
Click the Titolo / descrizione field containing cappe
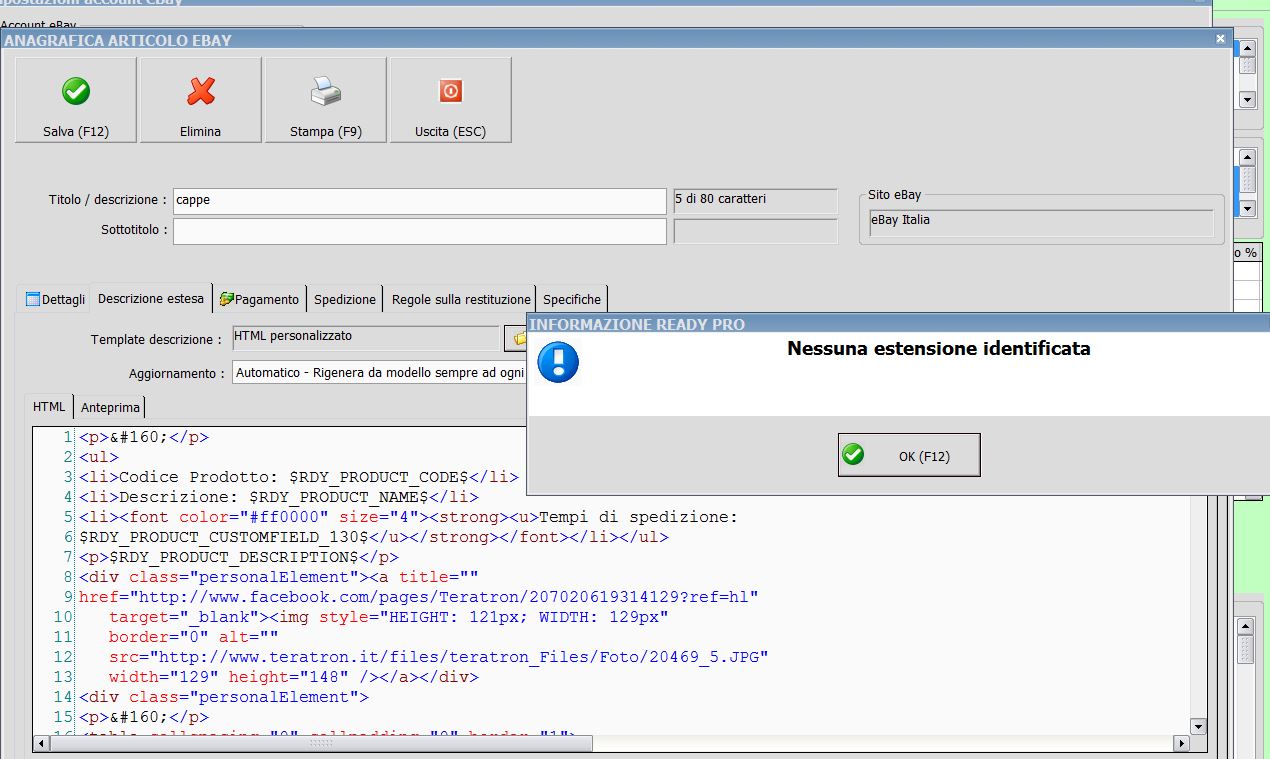(x=419, y=201)
